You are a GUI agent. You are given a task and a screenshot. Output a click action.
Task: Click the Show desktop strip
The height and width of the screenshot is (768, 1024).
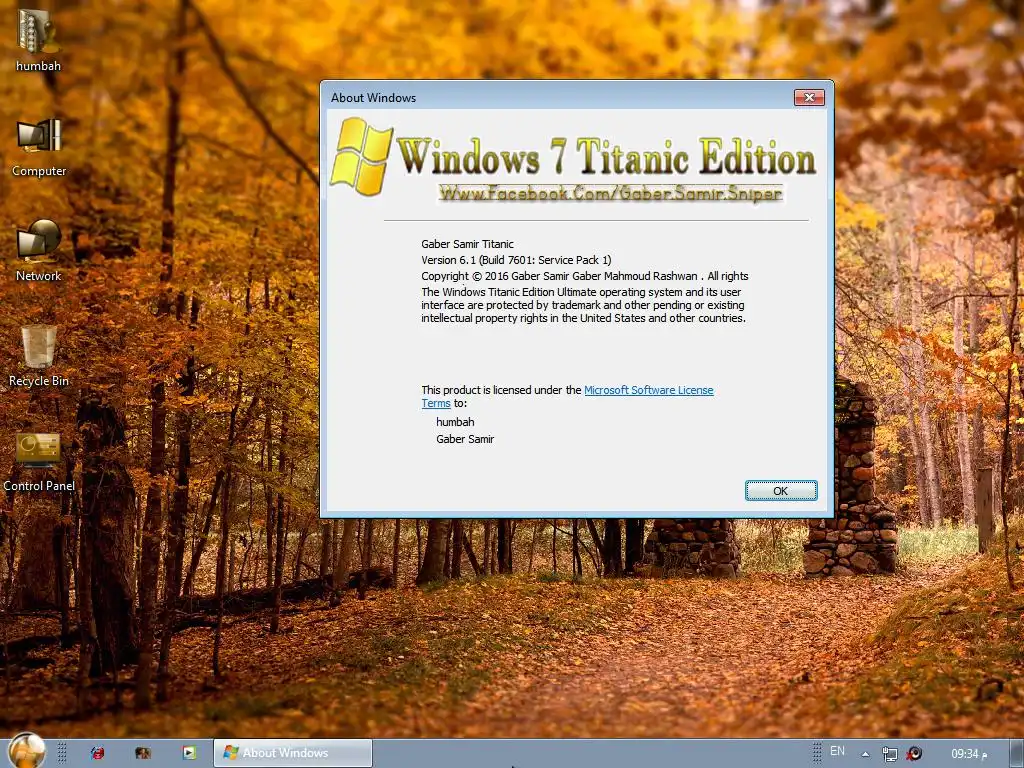1016,754
